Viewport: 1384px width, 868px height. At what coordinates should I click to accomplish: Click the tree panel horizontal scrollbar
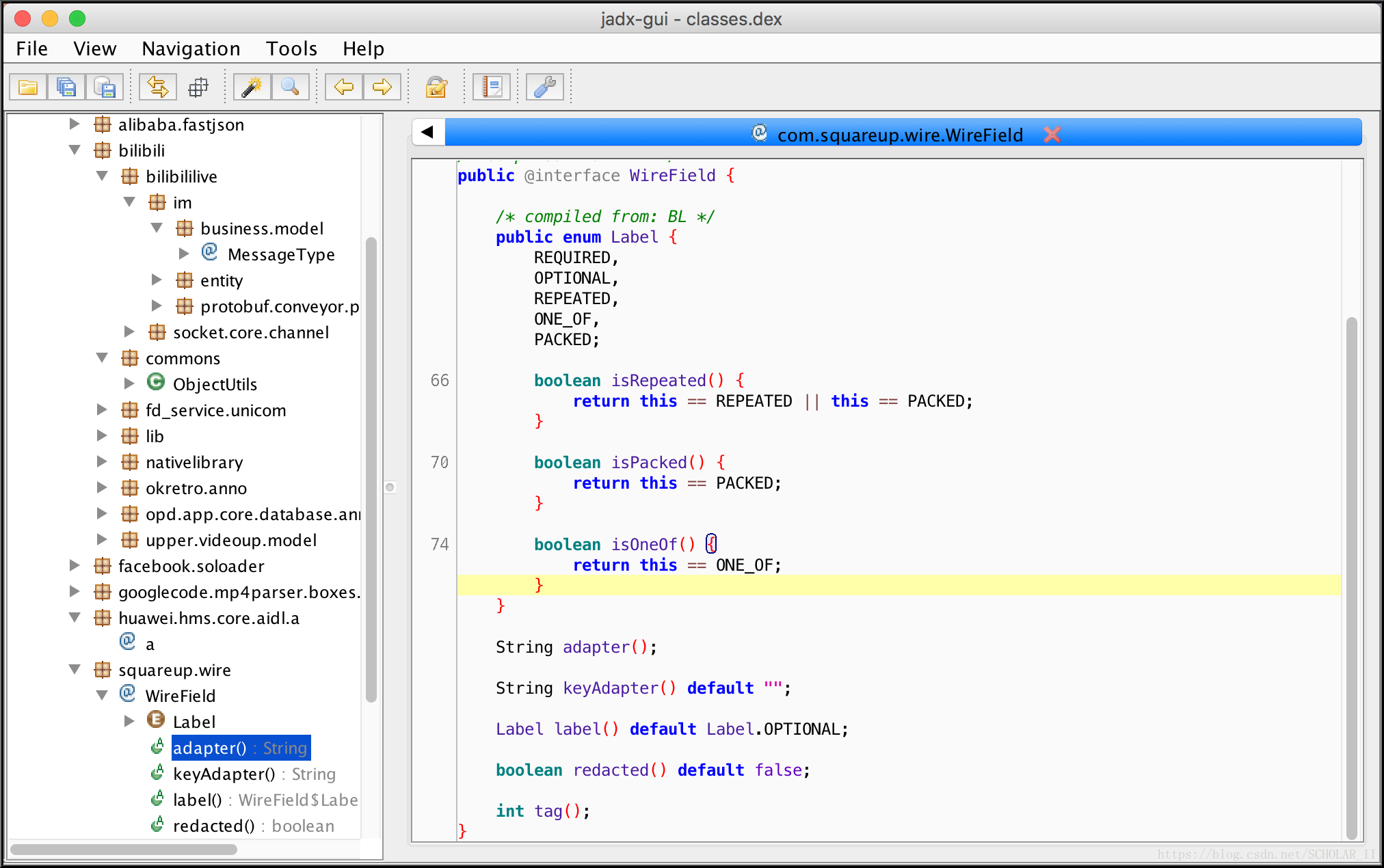[124, 850]
